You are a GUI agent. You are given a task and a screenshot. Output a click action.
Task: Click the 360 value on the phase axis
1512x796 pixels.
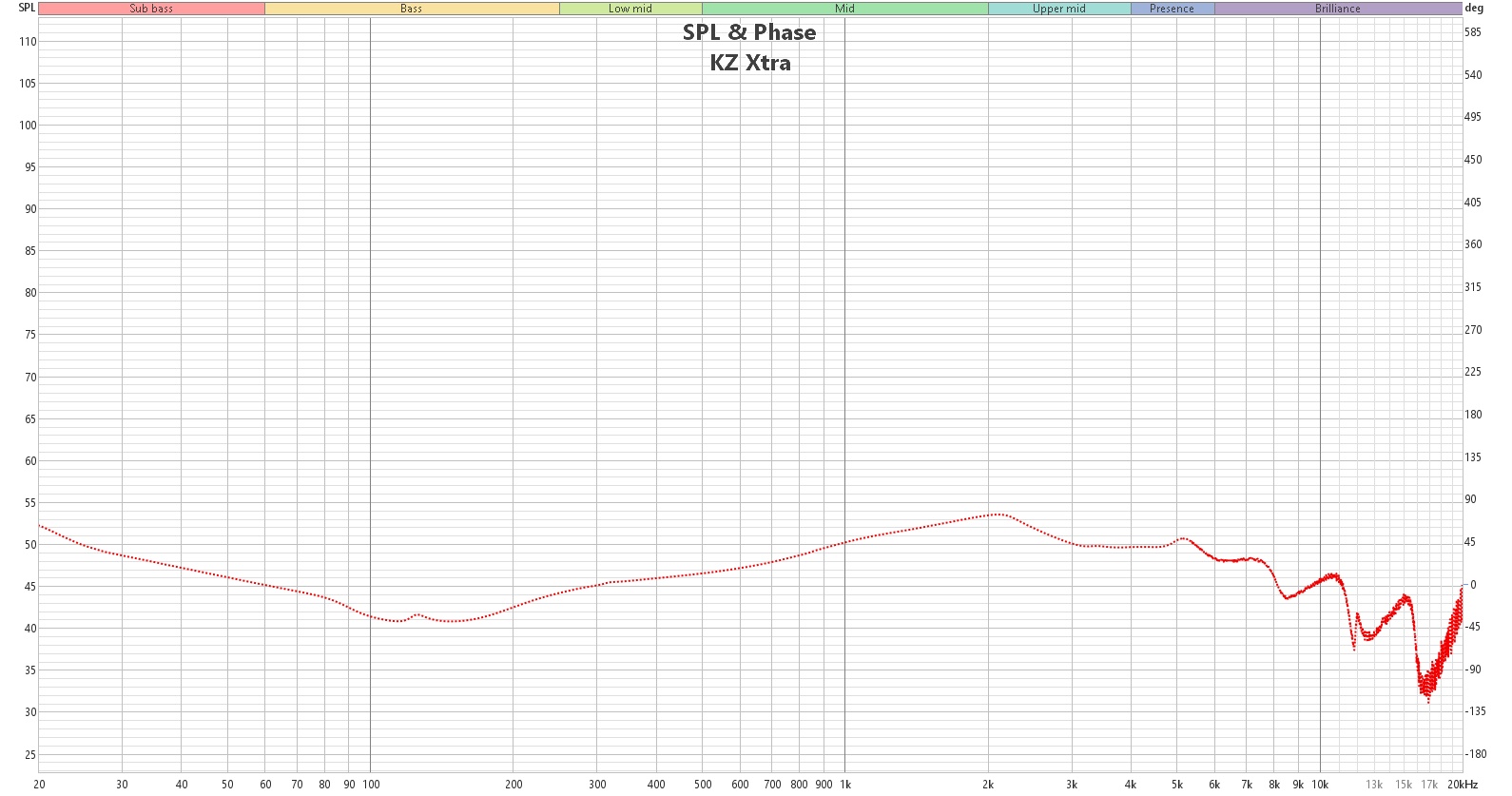tap(1473, 244)
